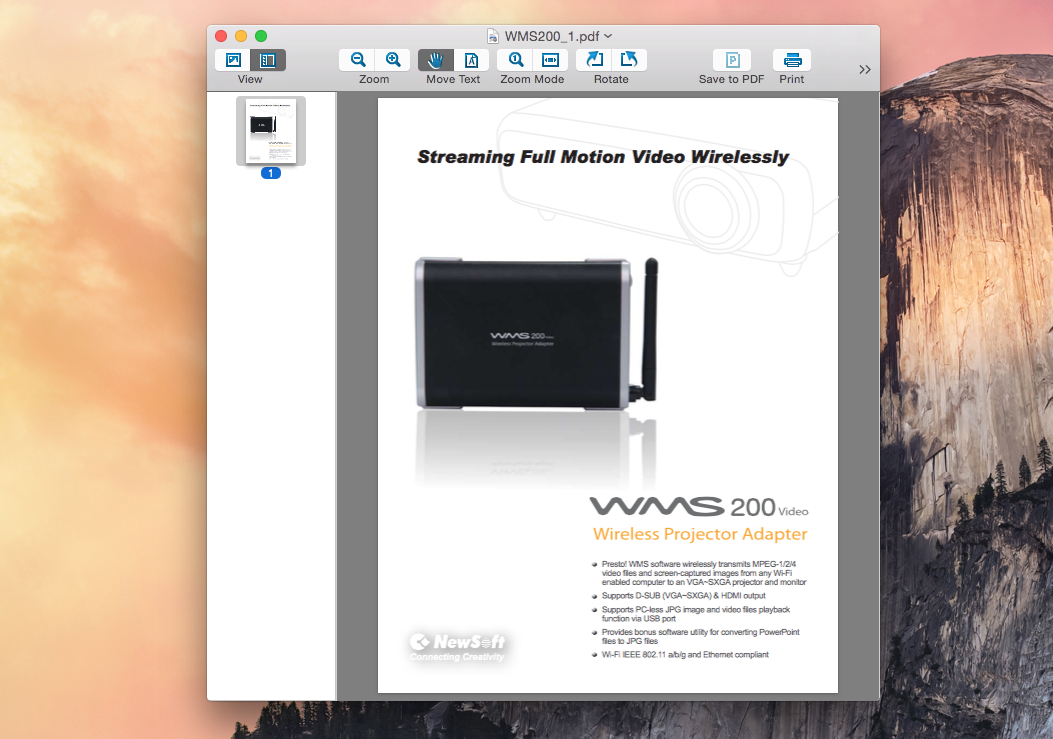Click the PDF document icon in title bar
Screen dimensions: 1053x739
coord(493,36)
